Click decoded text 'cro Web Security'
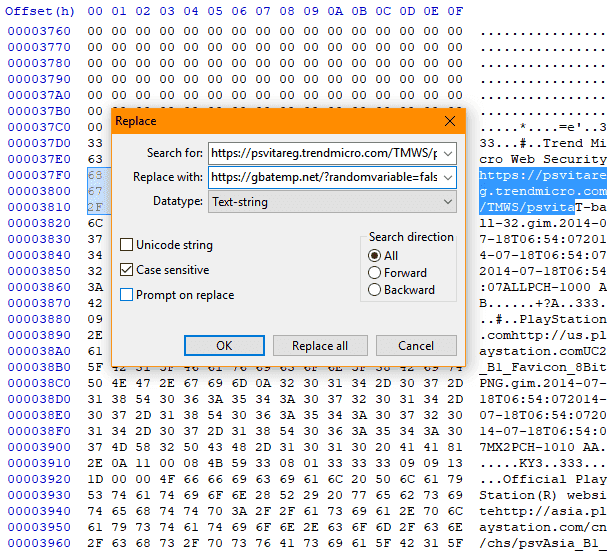Viewport: 615px width, 552px height. 543,159
